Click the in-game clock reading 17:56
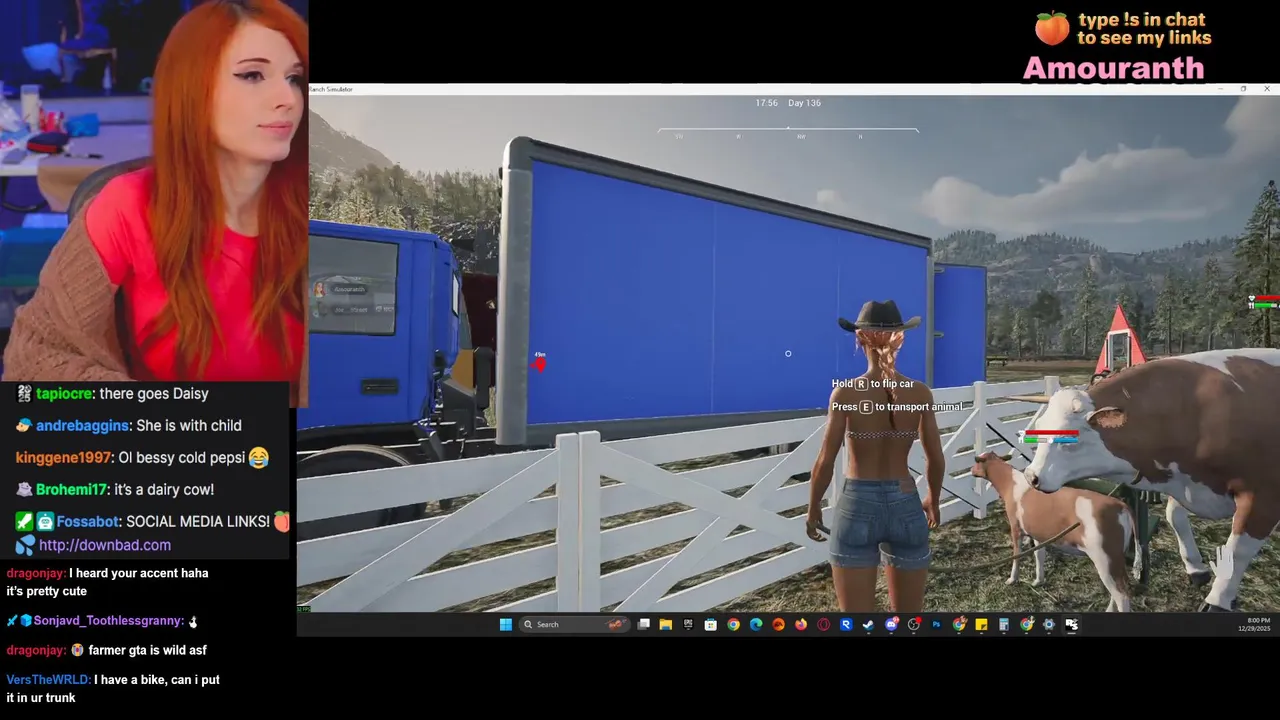This screenshot has height=720, width=1280. [767, 103]
